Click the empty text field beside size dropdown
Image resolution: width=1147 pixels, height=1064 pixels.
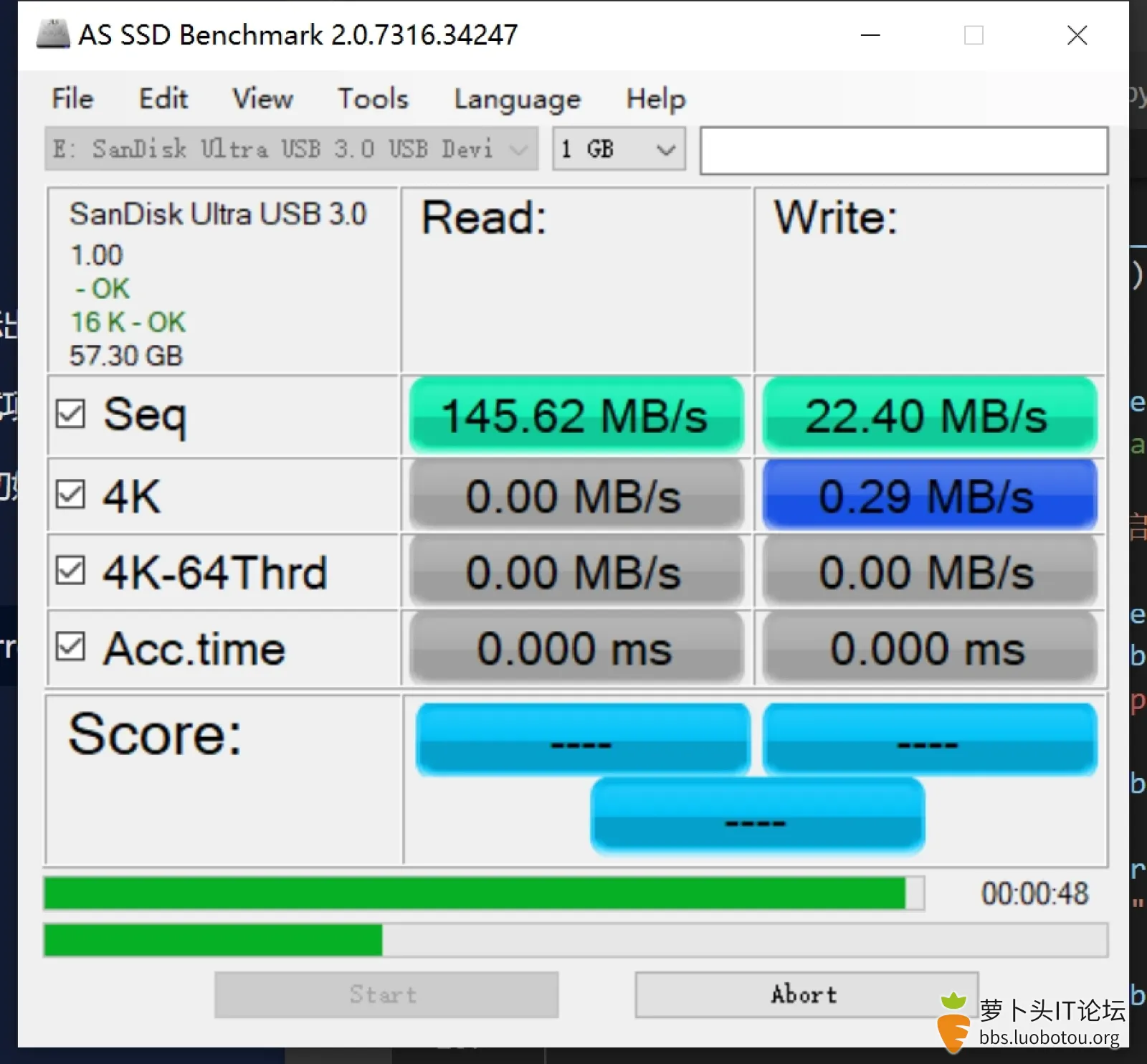(904, 151)
